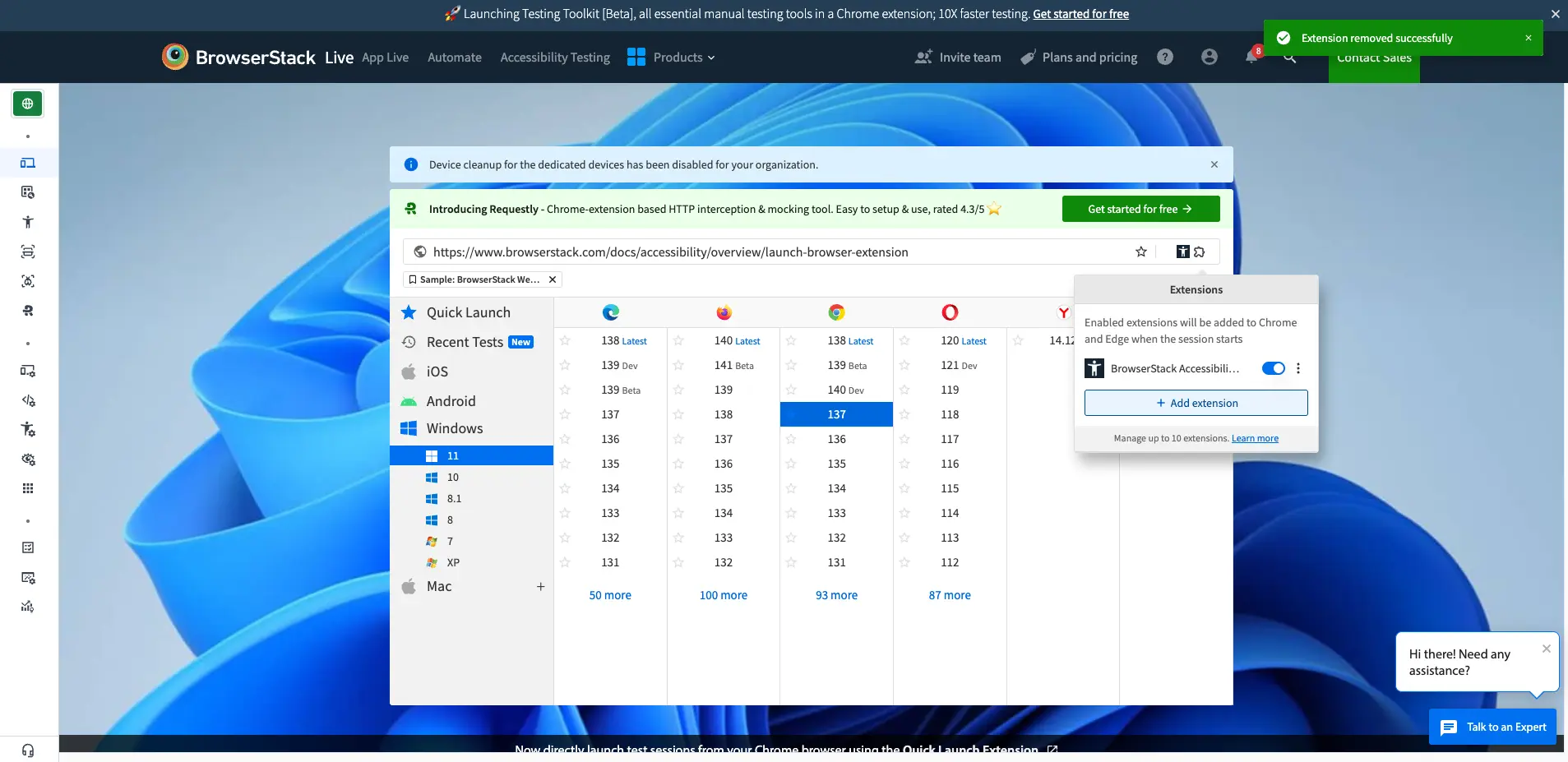Image resolution: width=1568 pixels, height=762 pixels.
Task: Close the Extension removed successfully toast
Action: [x=1529, y=38]
